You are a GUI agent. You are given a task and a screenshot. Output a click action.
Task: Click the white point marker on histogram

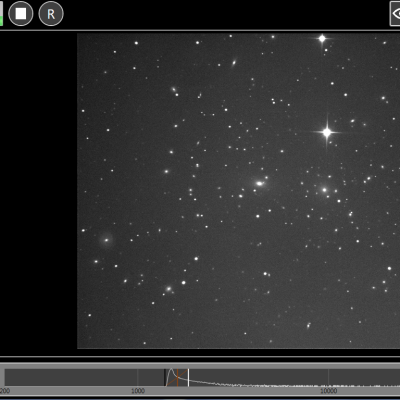188,377
